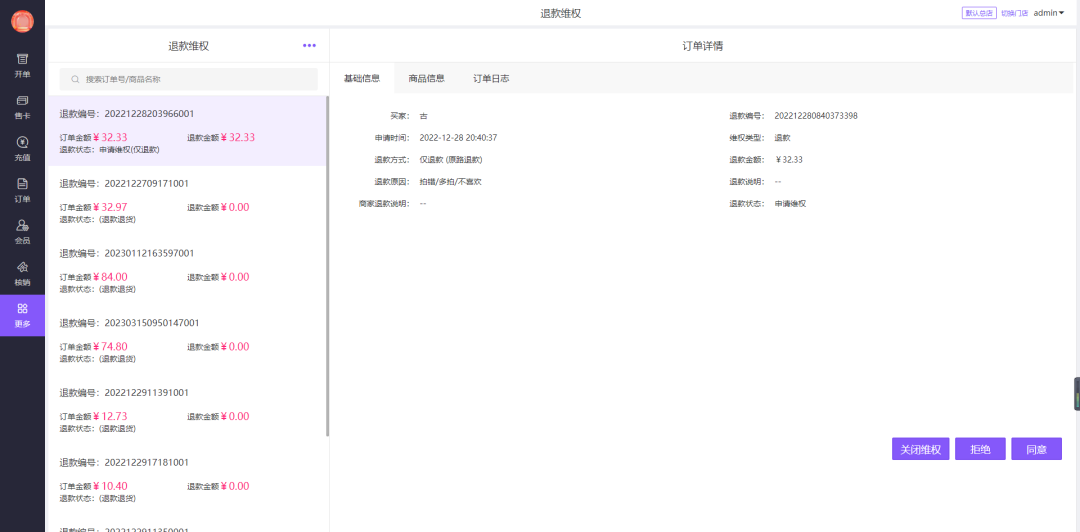The height and width of the screenshot is (532, 1080).
Task: Open the 开单 billing sidebar icon
Action: (x=22, y=65)
